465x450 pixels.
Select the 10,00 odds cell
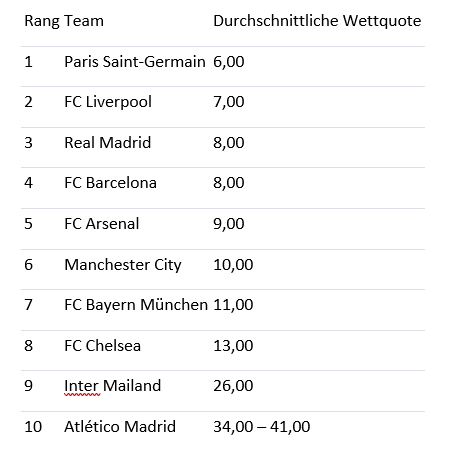pyautogui.click(x=233, y=265)
